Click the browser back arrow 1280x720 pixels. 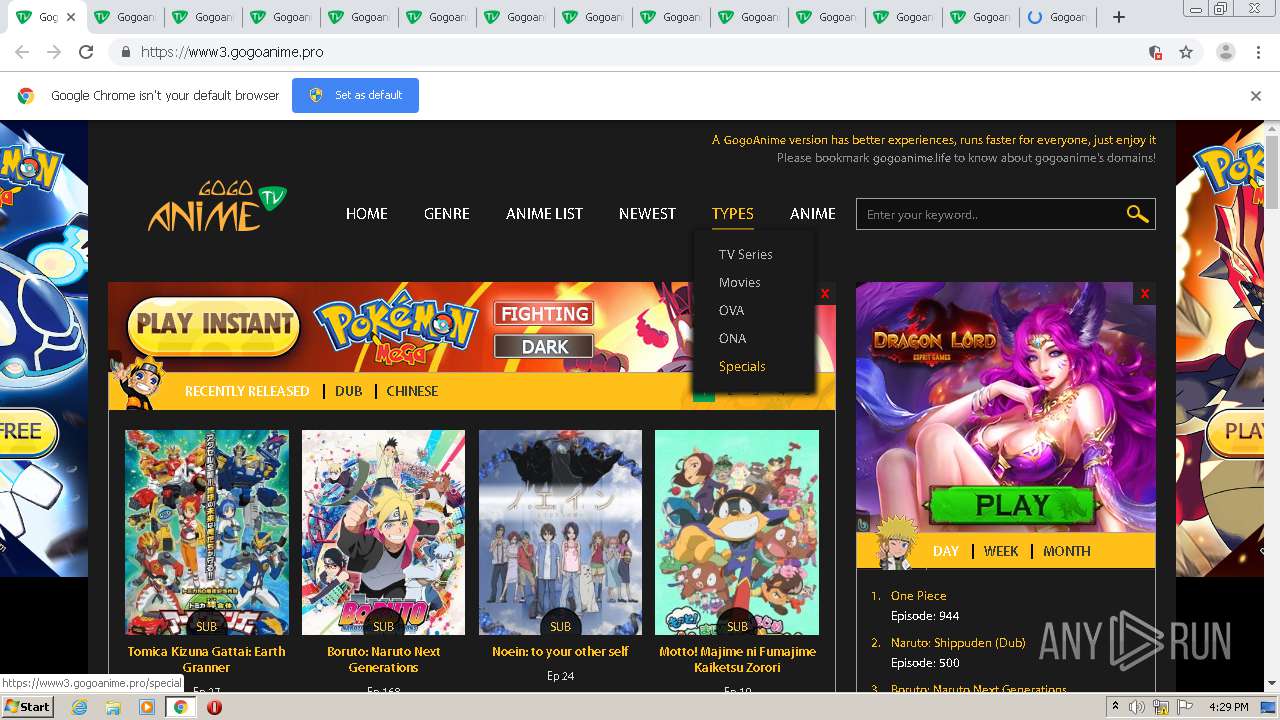point(22,52)
